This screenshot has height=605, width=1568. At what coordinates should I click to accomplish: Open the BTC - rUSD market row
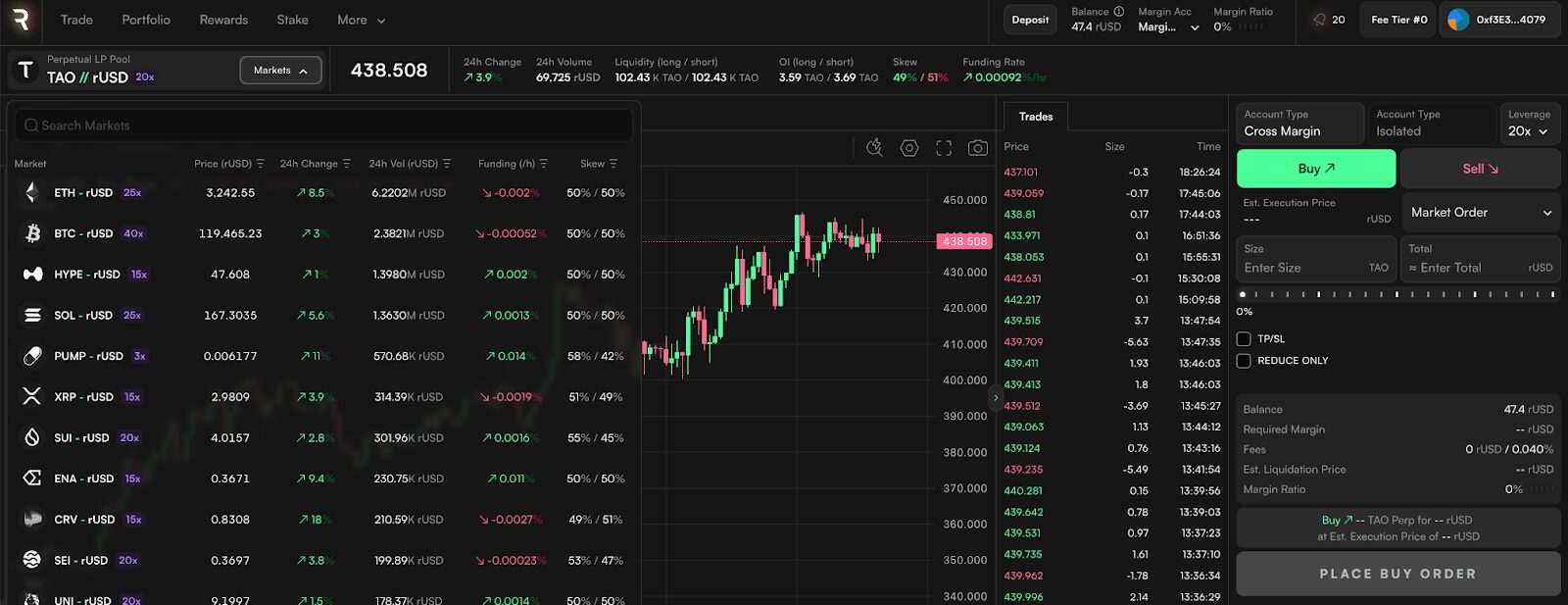[x=321, y=233]
